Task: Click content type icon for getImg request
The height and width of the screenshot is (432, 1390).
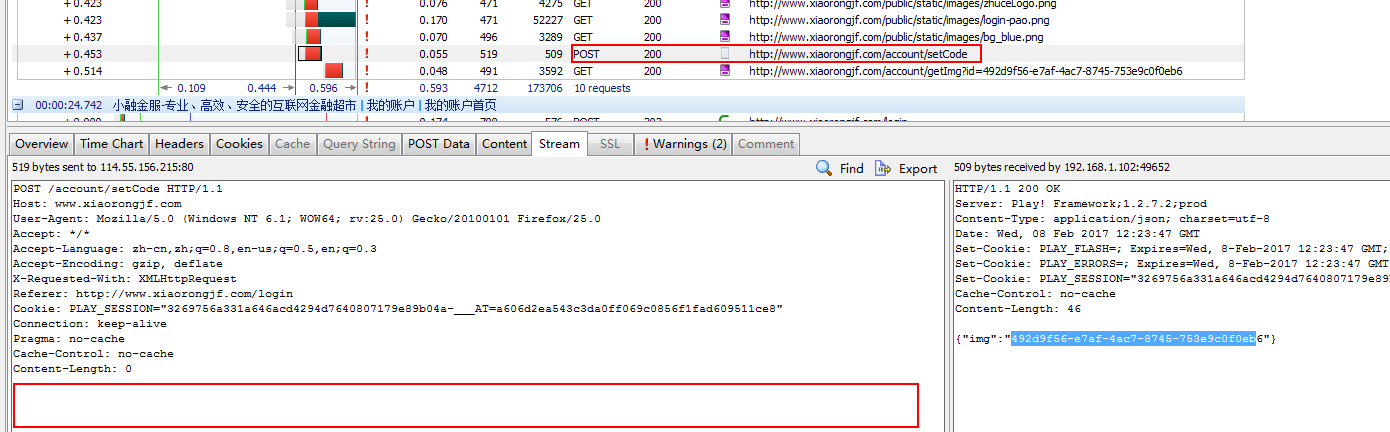Action: pos(725,71)
